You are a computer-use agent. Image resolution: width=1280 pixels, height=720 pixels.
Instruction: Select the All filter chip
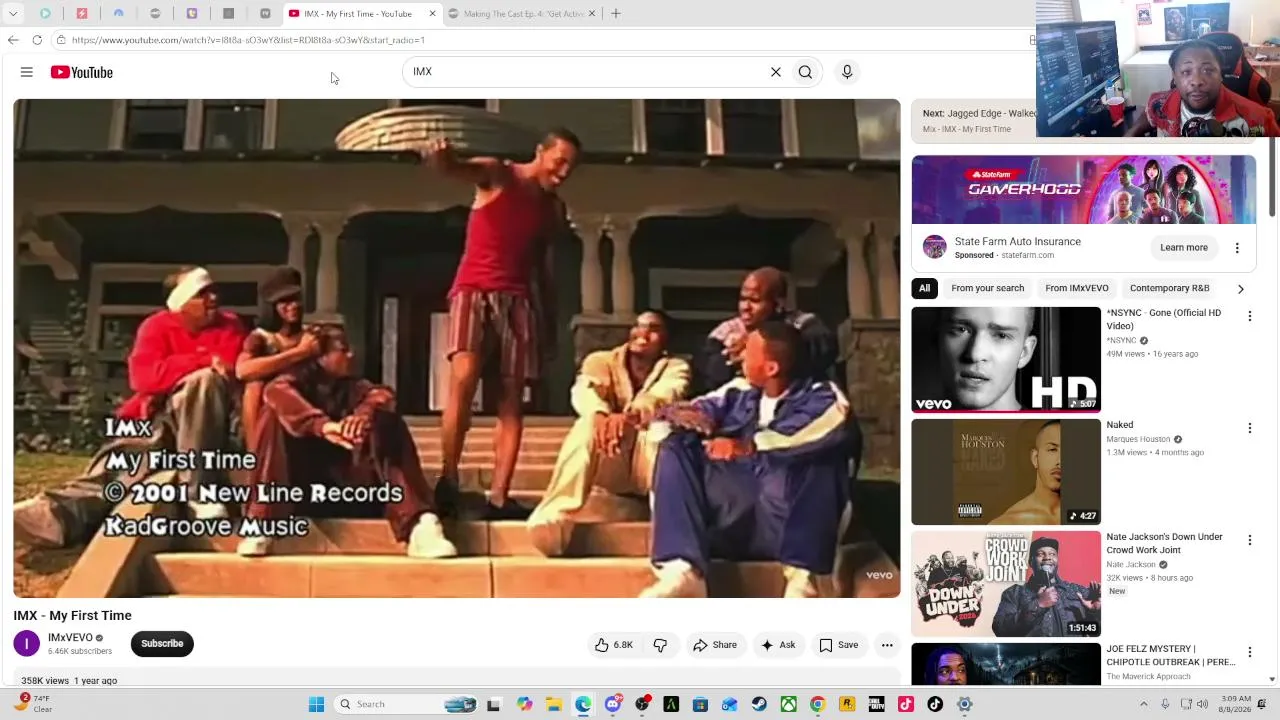[x=924, y=288]
